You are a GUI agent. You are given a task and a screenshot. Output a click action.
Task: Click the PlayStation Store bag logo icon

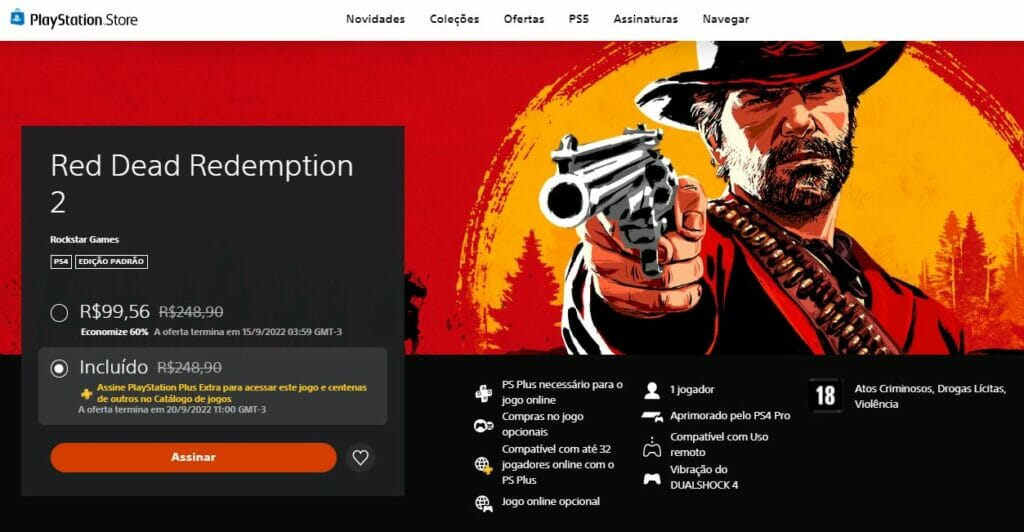click(18, 18)
